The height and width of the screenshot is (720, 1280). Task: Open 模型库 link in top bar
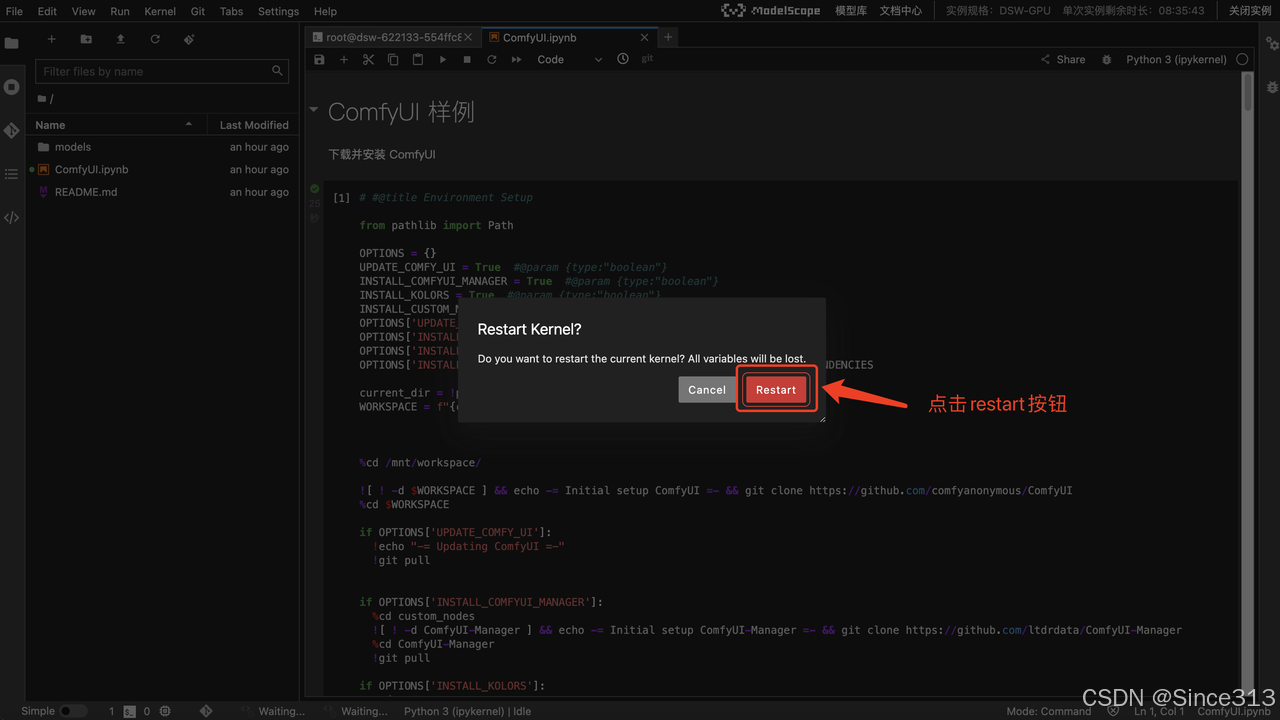851,10
